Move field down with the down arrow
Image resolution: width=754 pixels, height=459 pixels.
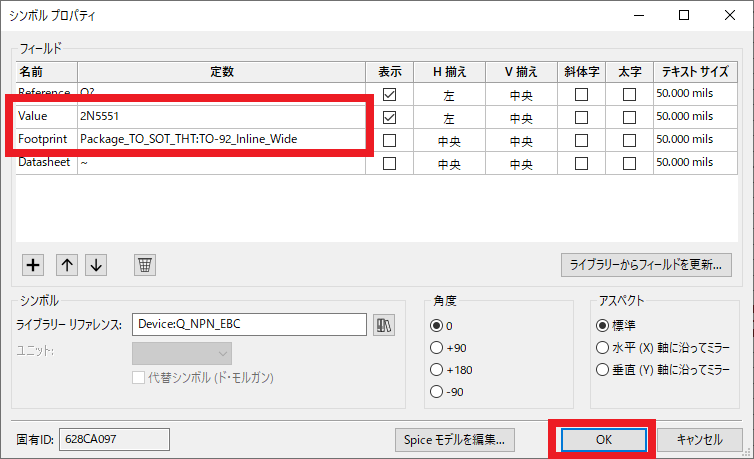click(95, 265)
